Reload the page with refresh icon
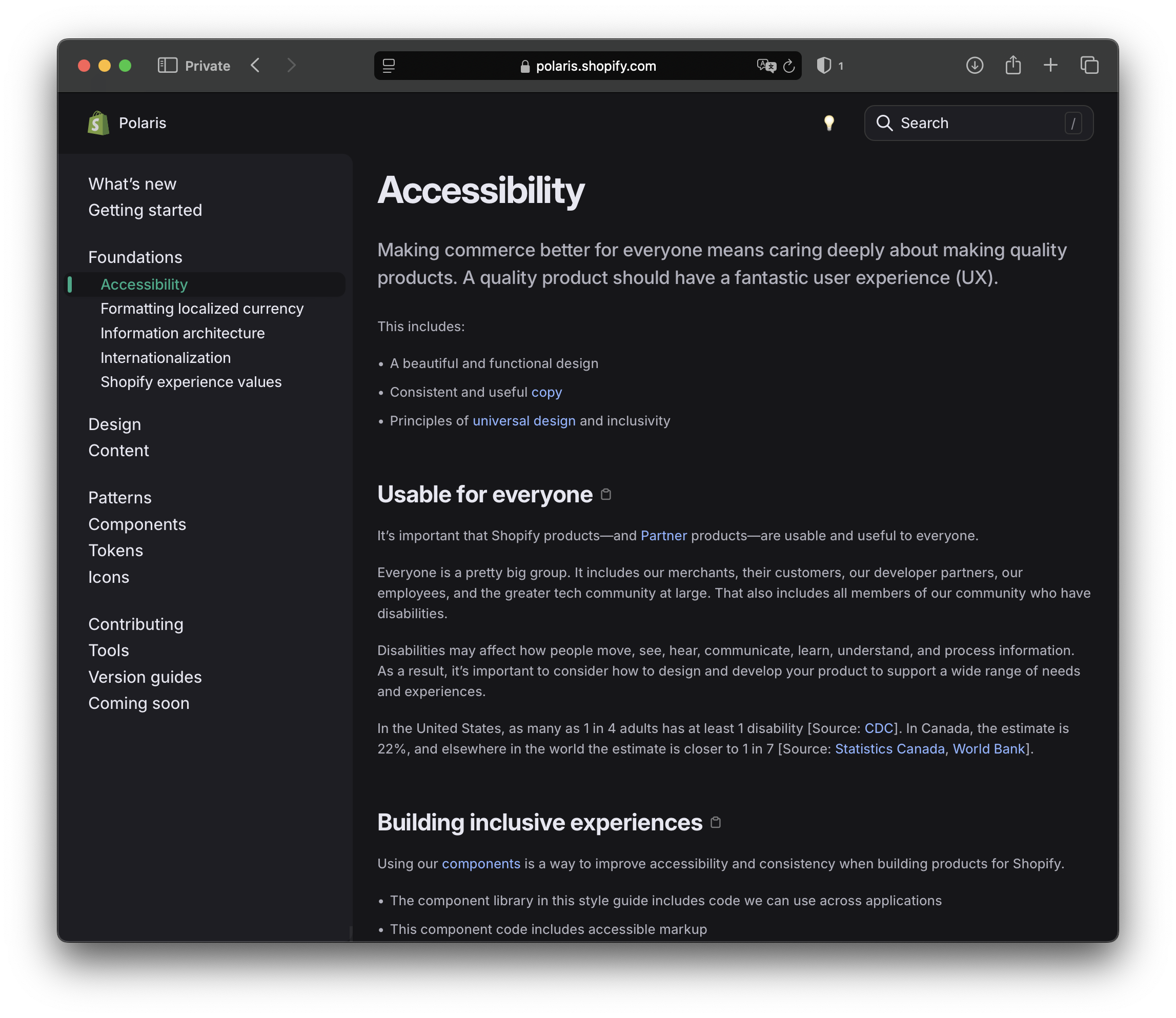Viewport: 1176px width, 1018px height. (x=788, y=66)
